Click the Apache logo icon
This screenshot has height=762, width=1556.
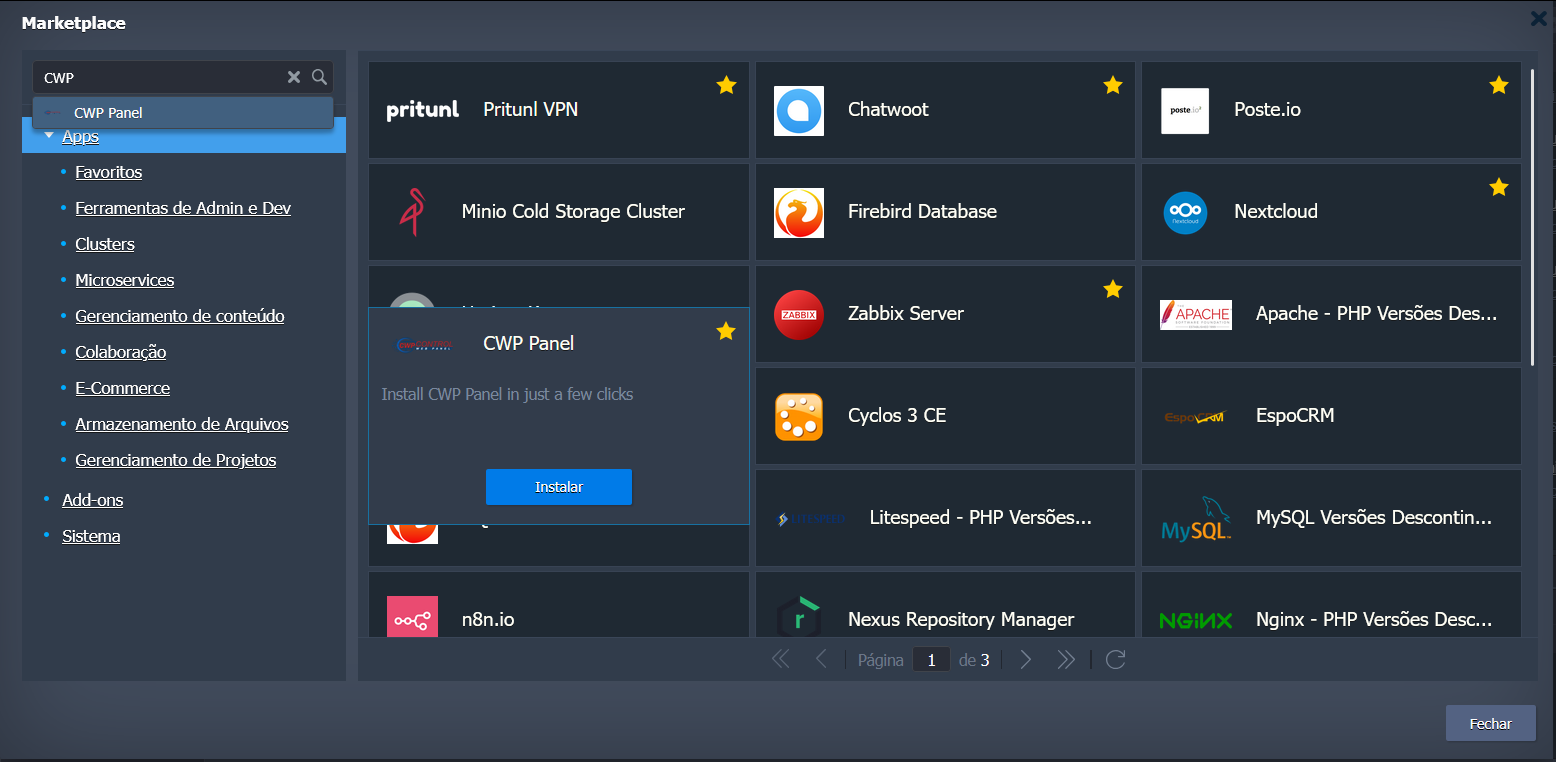[x=1196, y=314]
